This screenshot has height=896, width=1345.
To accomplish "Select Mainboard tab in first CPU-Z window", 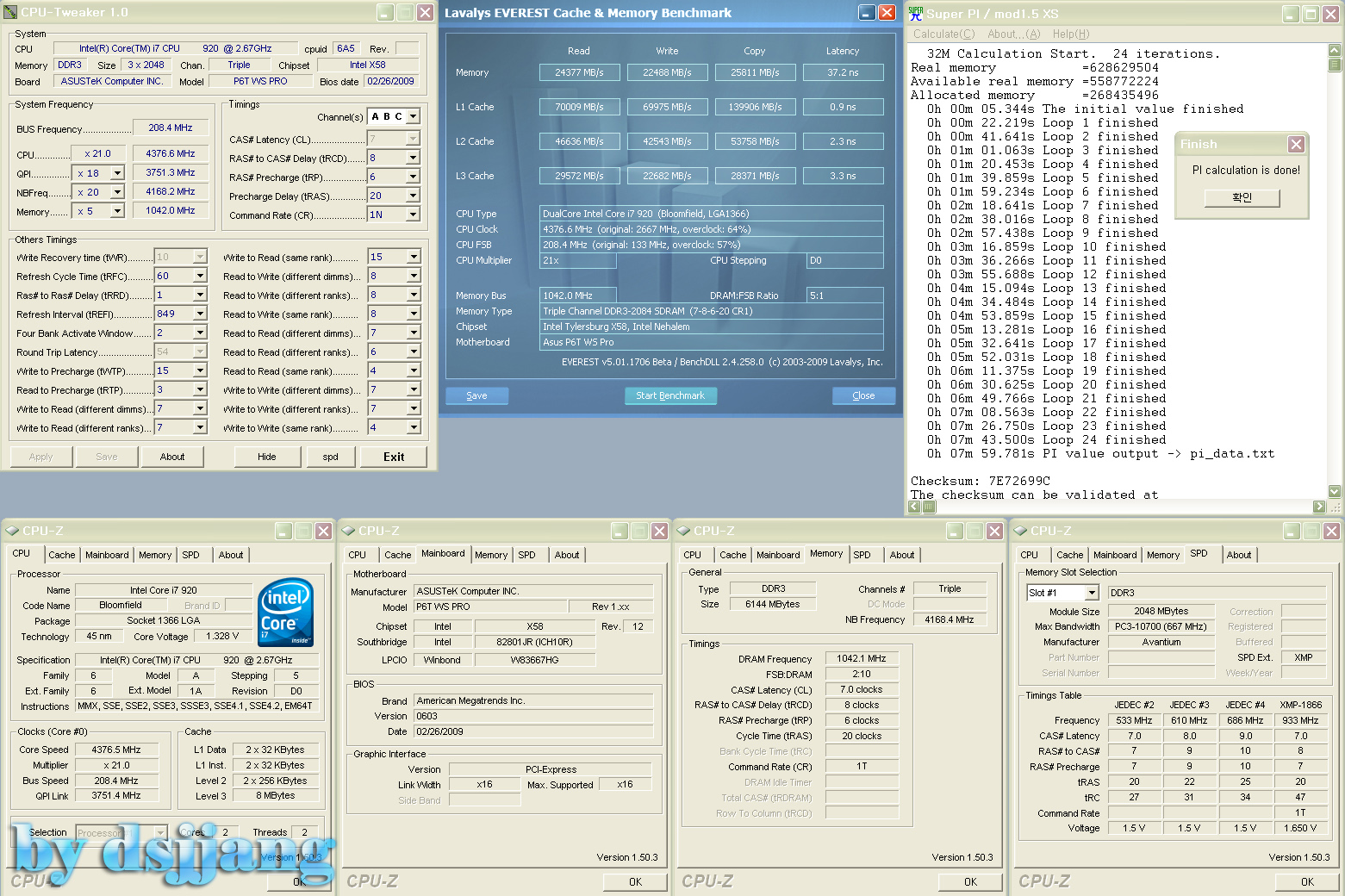I will click(107, 555).
